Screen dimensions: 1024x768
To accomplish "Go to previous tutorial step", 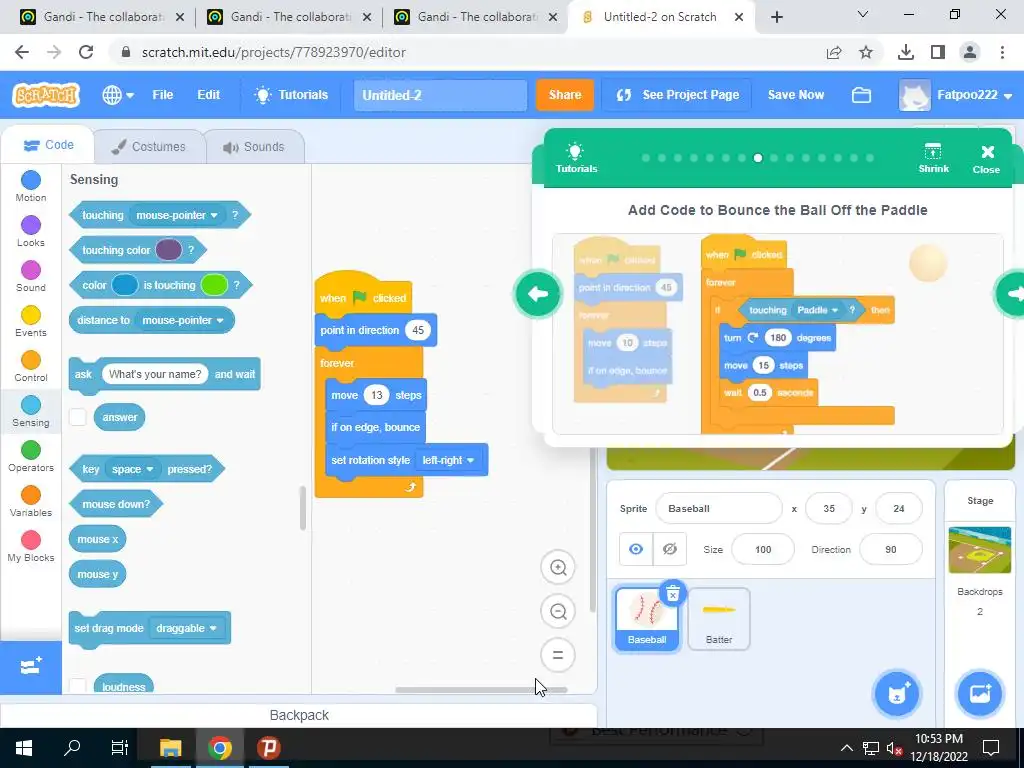I will click(537, 294).
